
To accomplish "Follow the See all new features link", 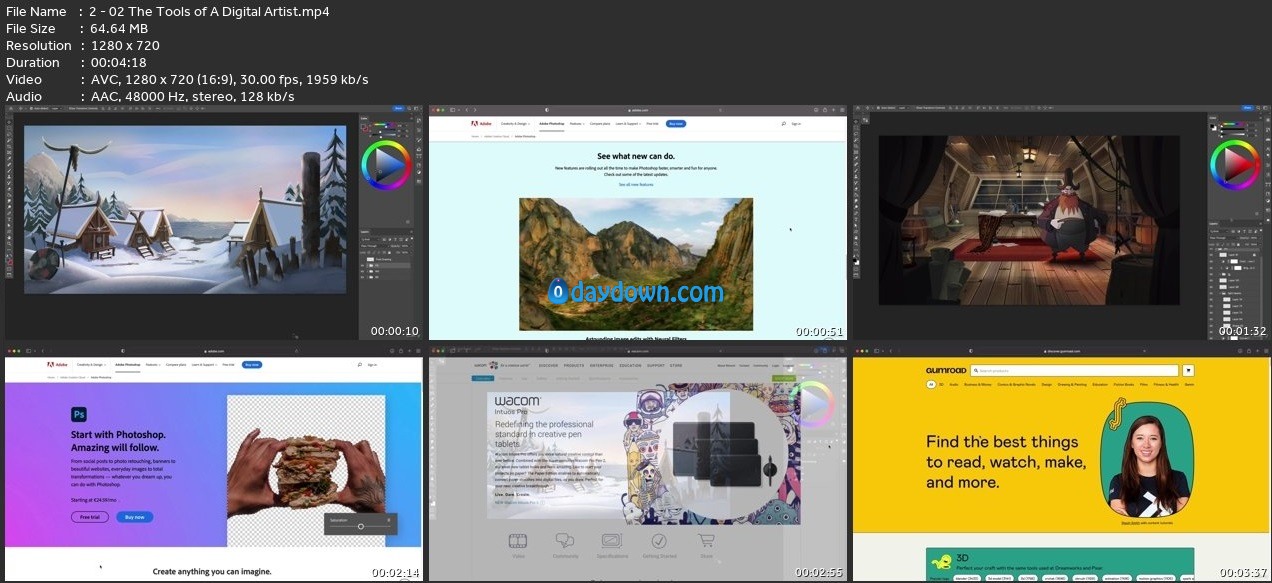I will pos(636,185).
